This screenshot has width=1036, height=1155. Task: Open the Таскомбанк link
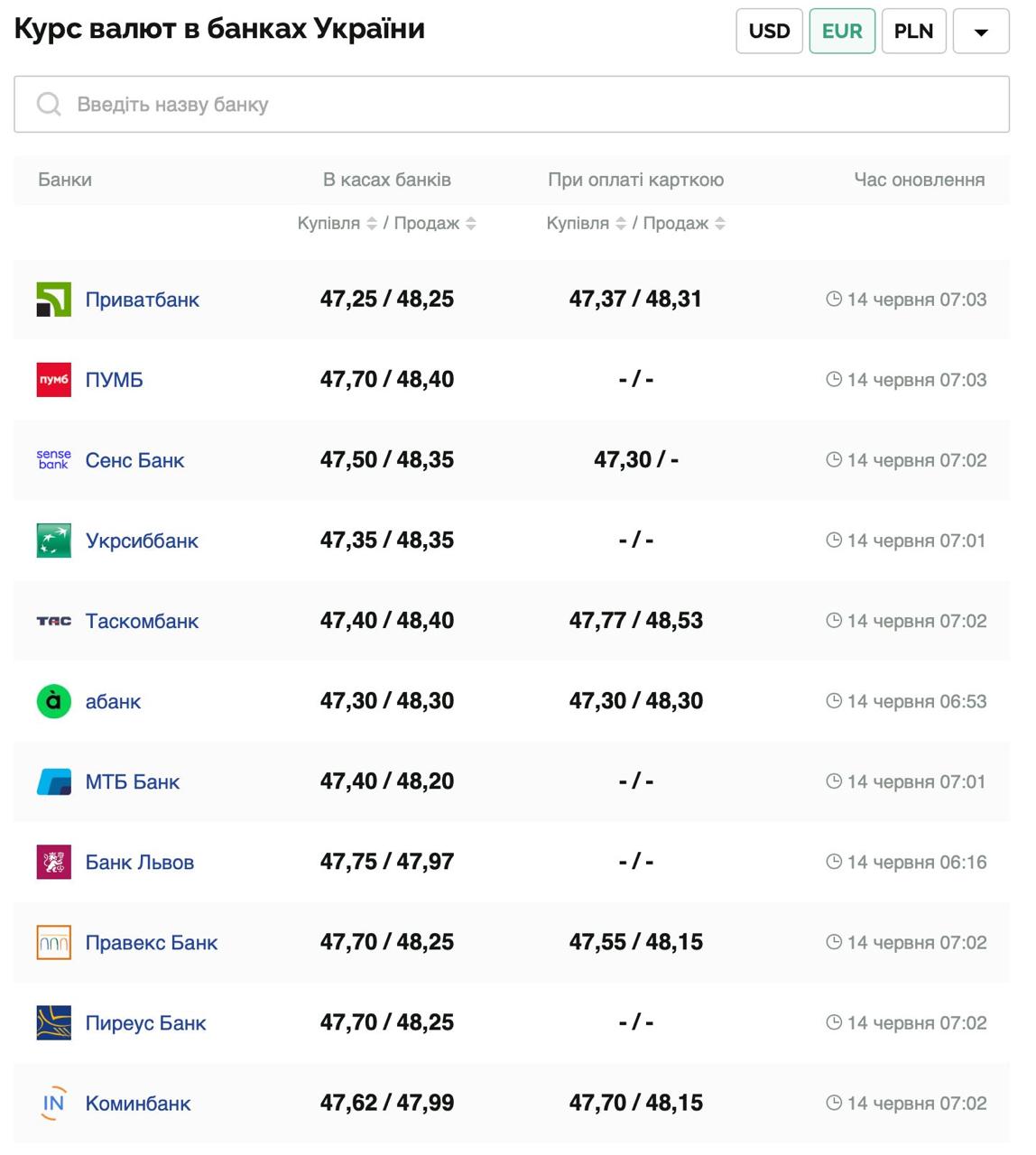coord(142,621)
